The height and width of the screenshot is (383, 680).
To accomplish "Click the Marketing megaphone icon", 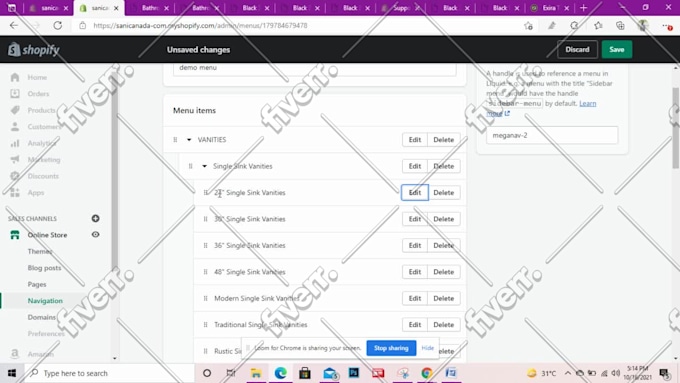I will click(15, 160).
